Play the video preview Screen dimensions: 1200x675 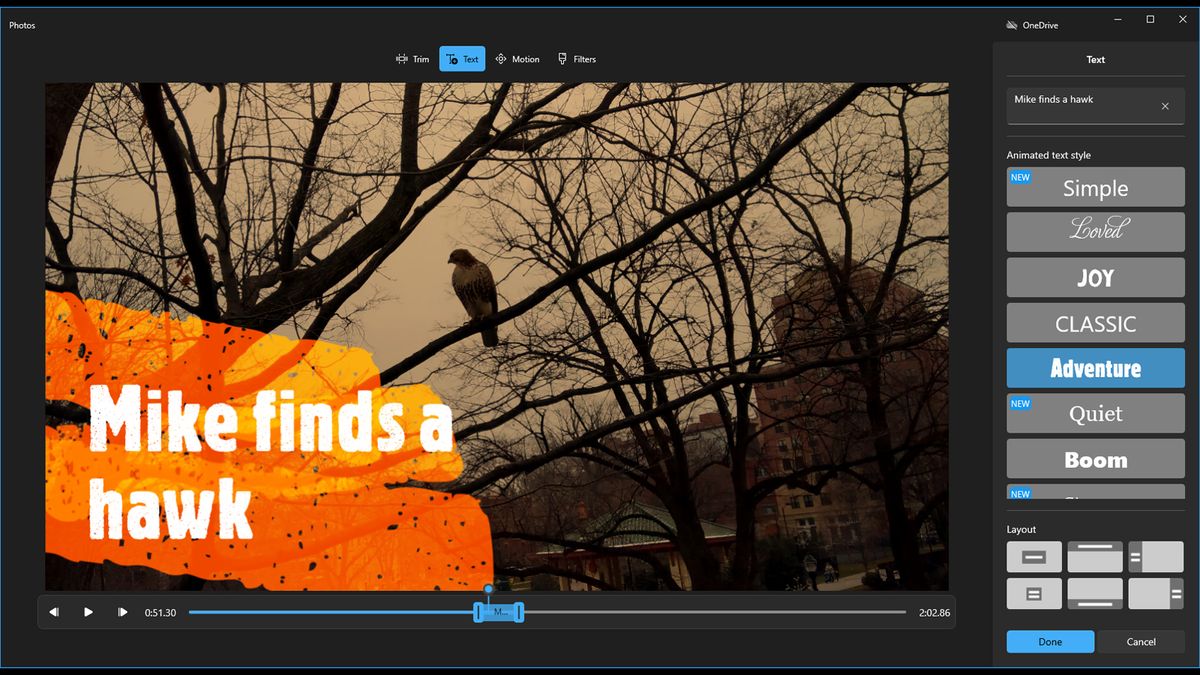click(x=88, y=611)
